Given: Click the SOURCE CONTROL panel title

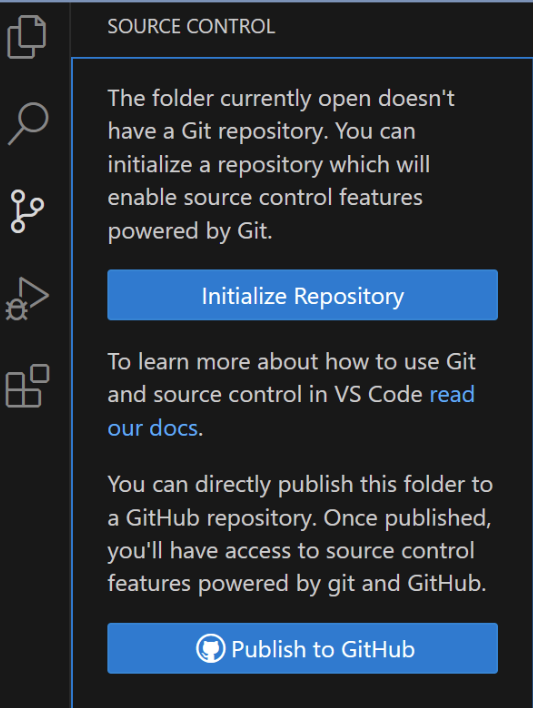Looking at the screenshot, I should tap(191, 26).
